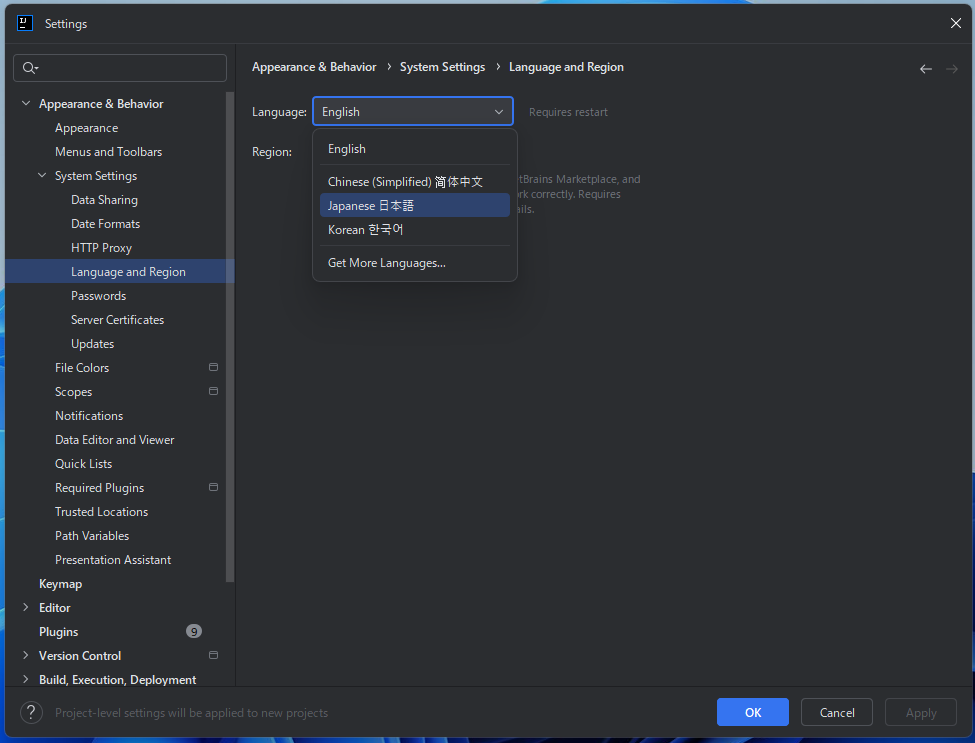Open the HTTP Proxy settings page
Image resolution: width=975 pixels, height=743 pixels.
pyautogui.click(x=101, y=248)
